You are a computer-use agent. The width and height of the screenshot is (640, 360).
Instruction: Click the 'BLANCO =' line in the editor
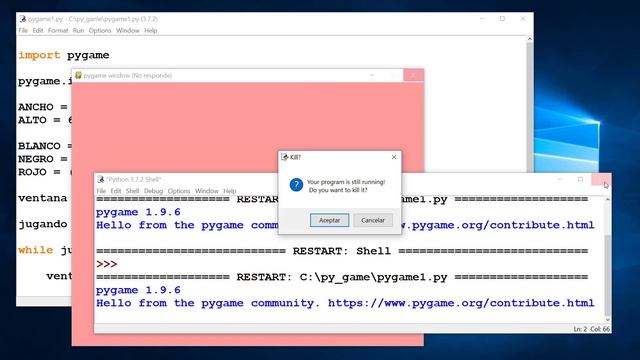tap(45, 146)
